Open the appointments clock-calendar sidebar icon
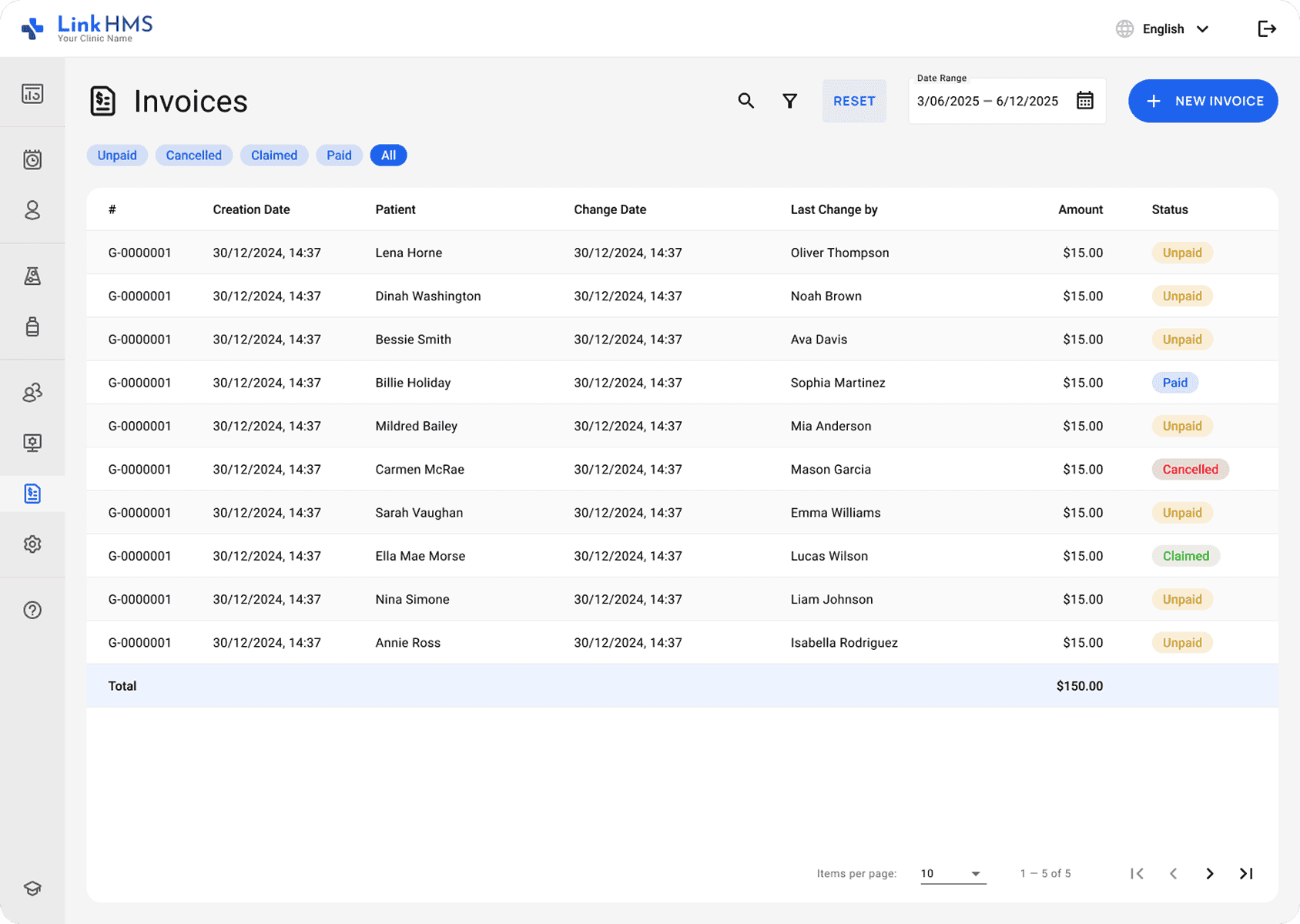This screenshot has width=1300, height=924. point(32,159)
